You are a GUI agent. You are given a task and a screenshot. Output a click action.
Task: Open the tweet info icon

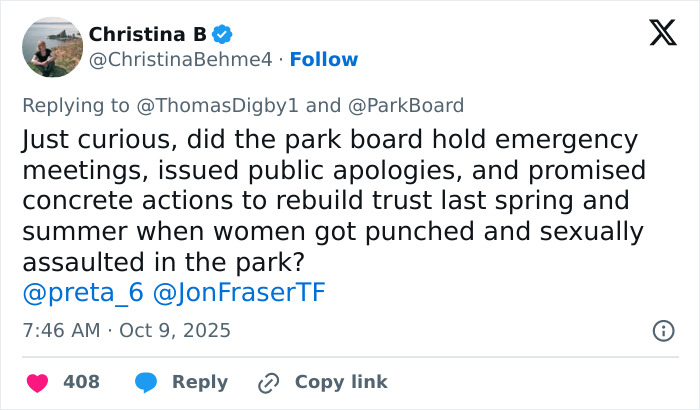coord(662,330)
